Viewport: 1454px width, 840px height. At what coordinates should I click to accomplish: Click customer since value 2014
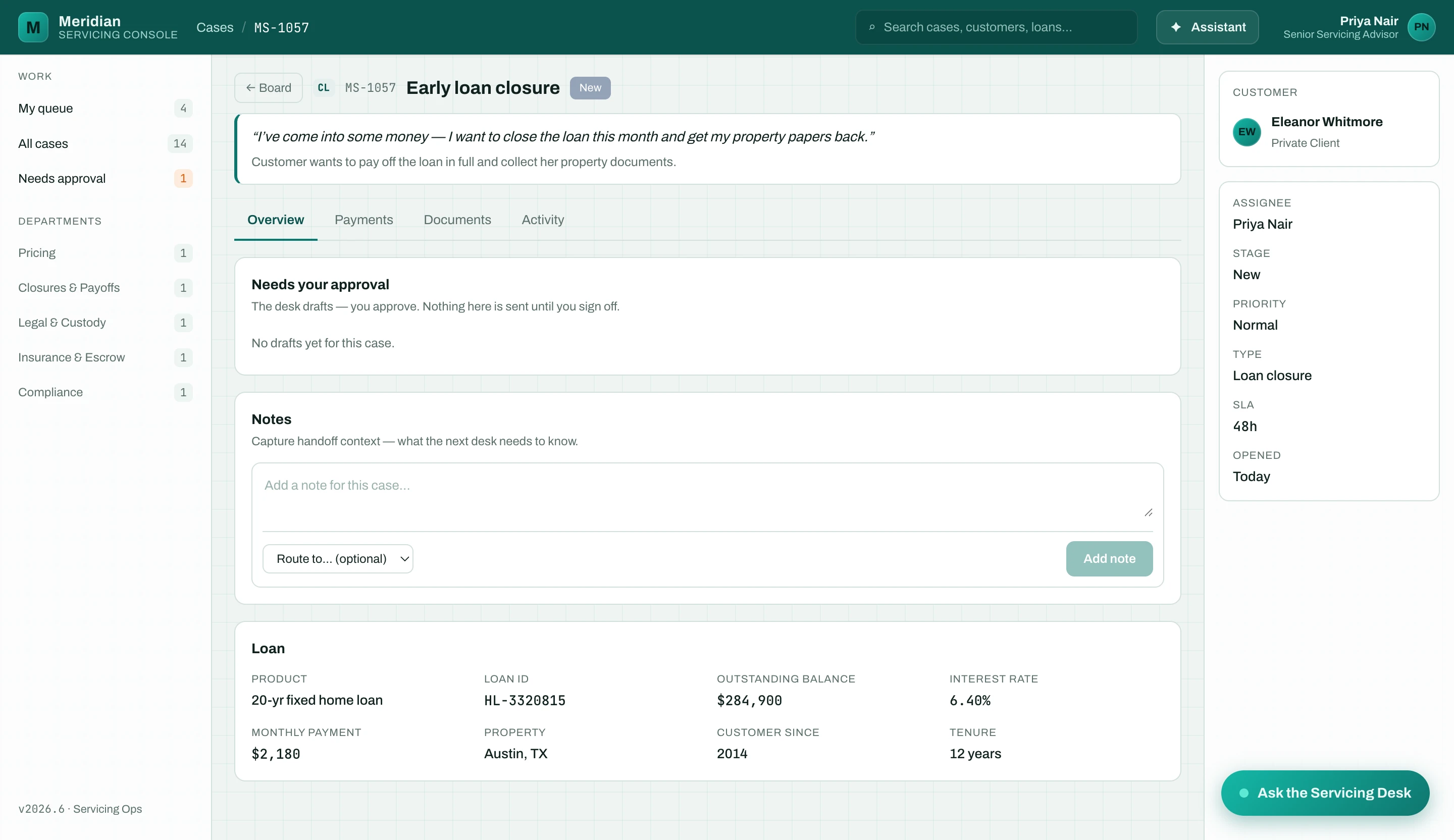(732, 754)
